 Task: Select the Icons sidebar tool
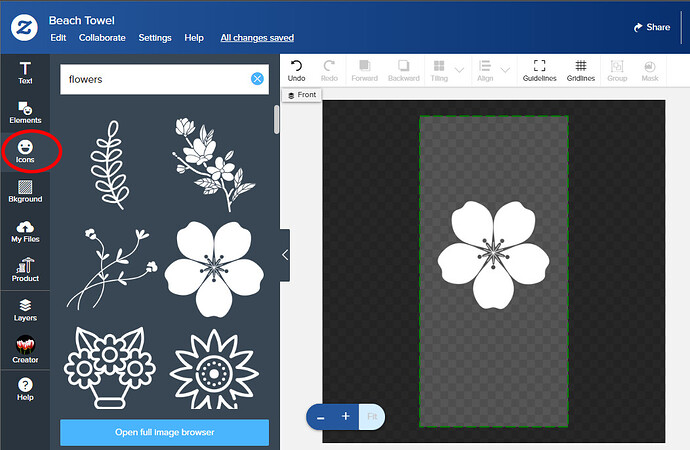pyautogui.click(x=25, y=151)
